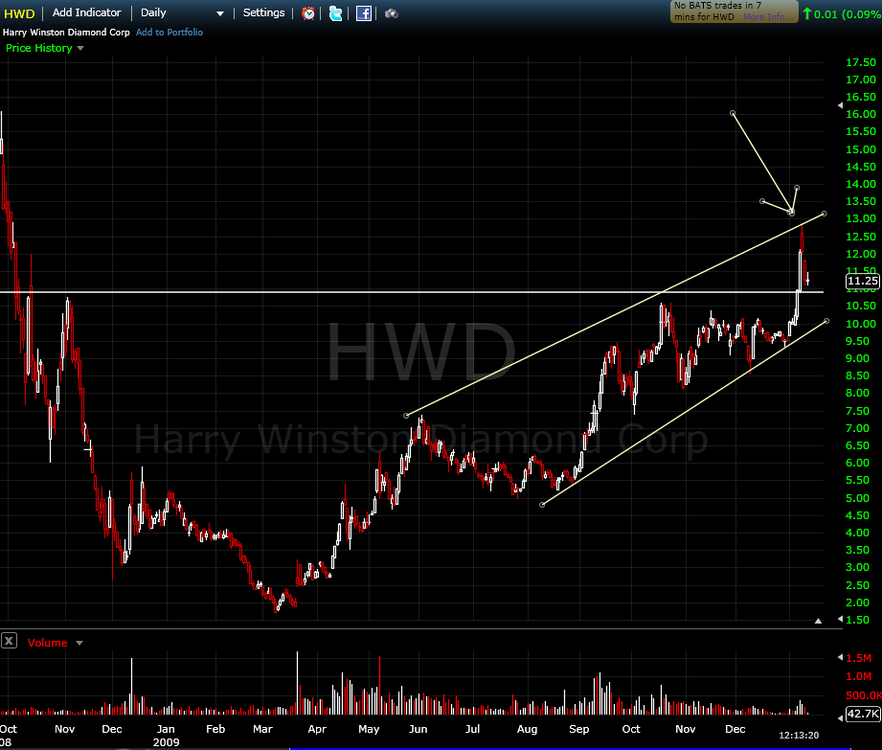The height and width of the screenshot is (750, 882).
Task: Click the left arrow next to 1.50 price
Action: tap(840, 619)
